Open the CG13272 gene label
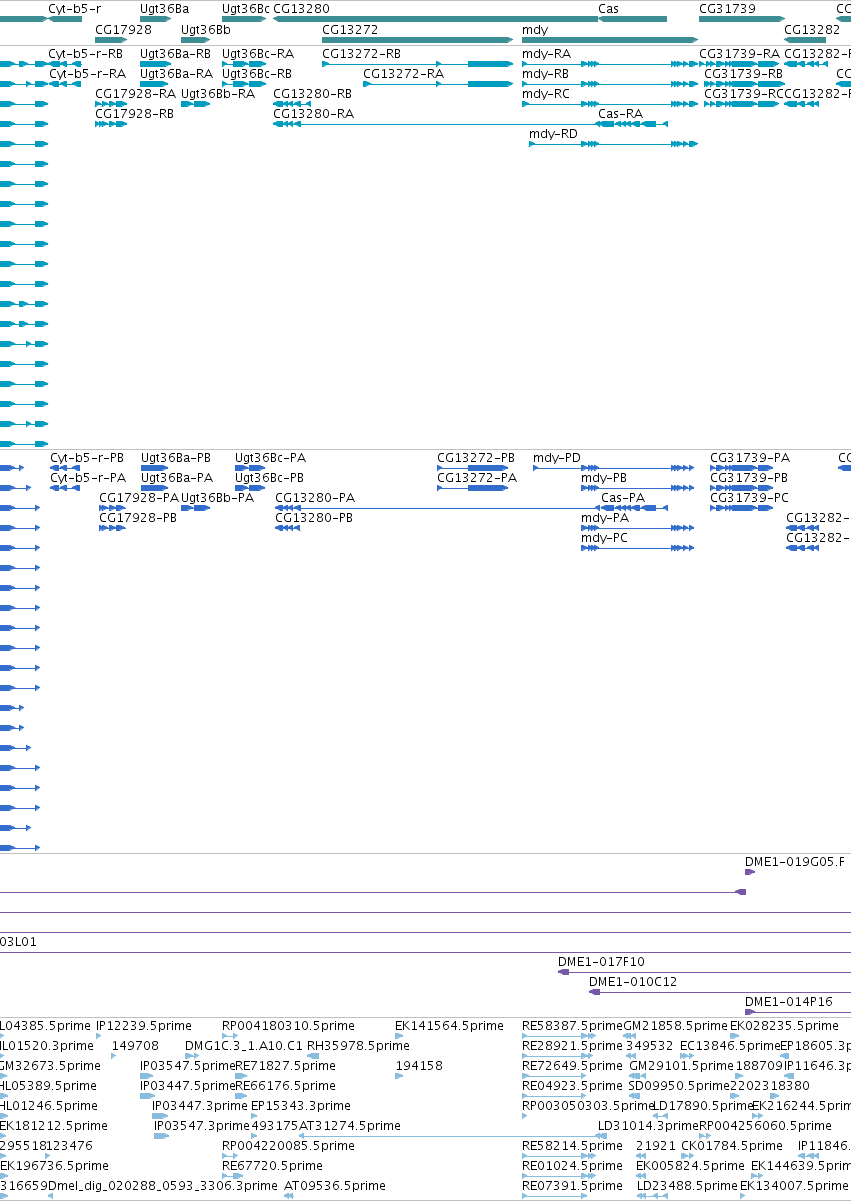 click(x=350, y=29)
